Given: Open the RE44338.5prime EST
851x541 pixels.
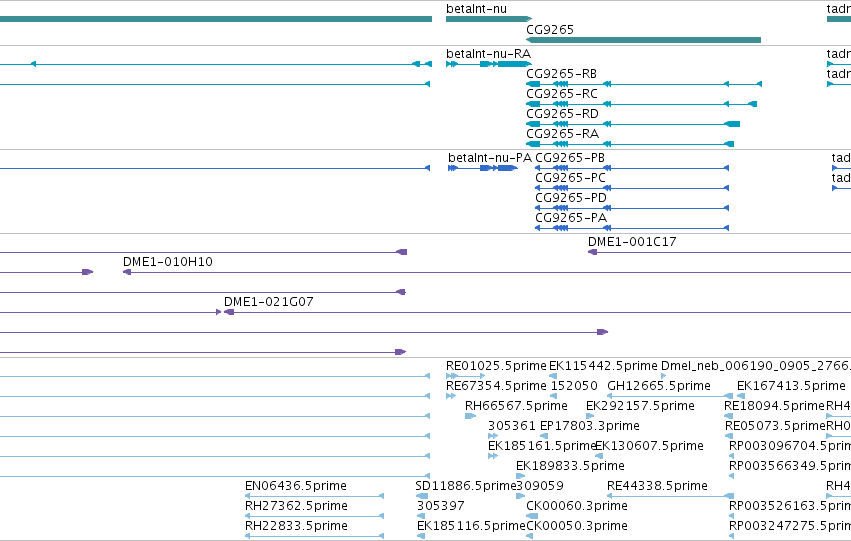Looking at the screenshot, I should (657, 487).
